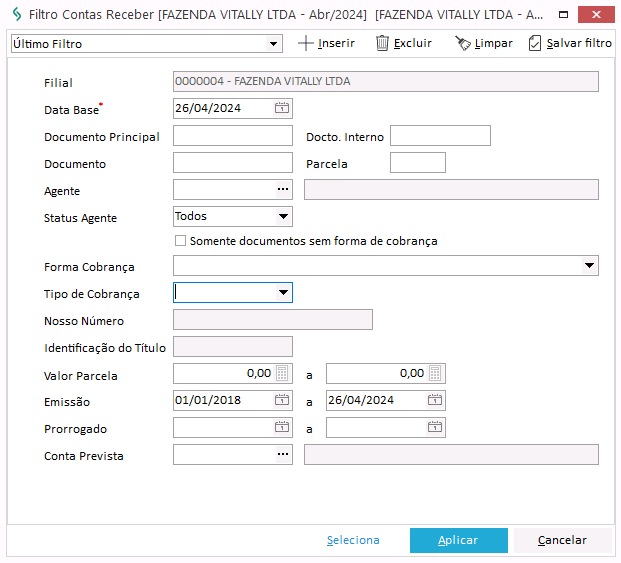This screenshot has width=621, height=563.
Task: Open the Conta Prevista lookup ellipsis button
Action: tap(283, 455)
